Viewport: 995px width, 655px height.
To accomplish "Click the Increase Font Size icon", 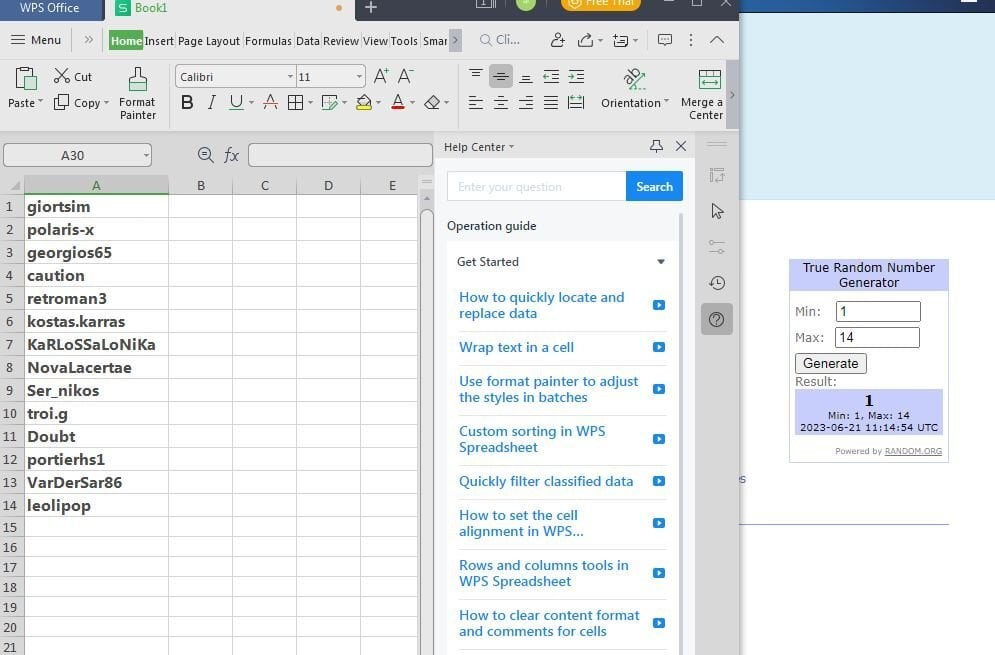I will (x=381, y=76).
